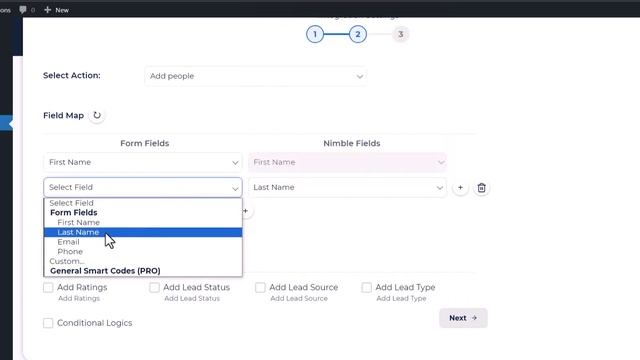
Task: Go to step 2 of the wizard
Action: tap(358, 34)
